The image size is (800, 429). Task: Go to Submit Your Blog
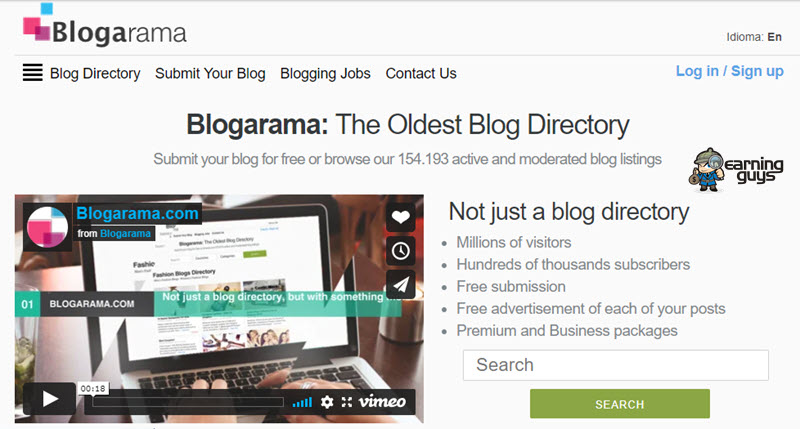[210, 73]
